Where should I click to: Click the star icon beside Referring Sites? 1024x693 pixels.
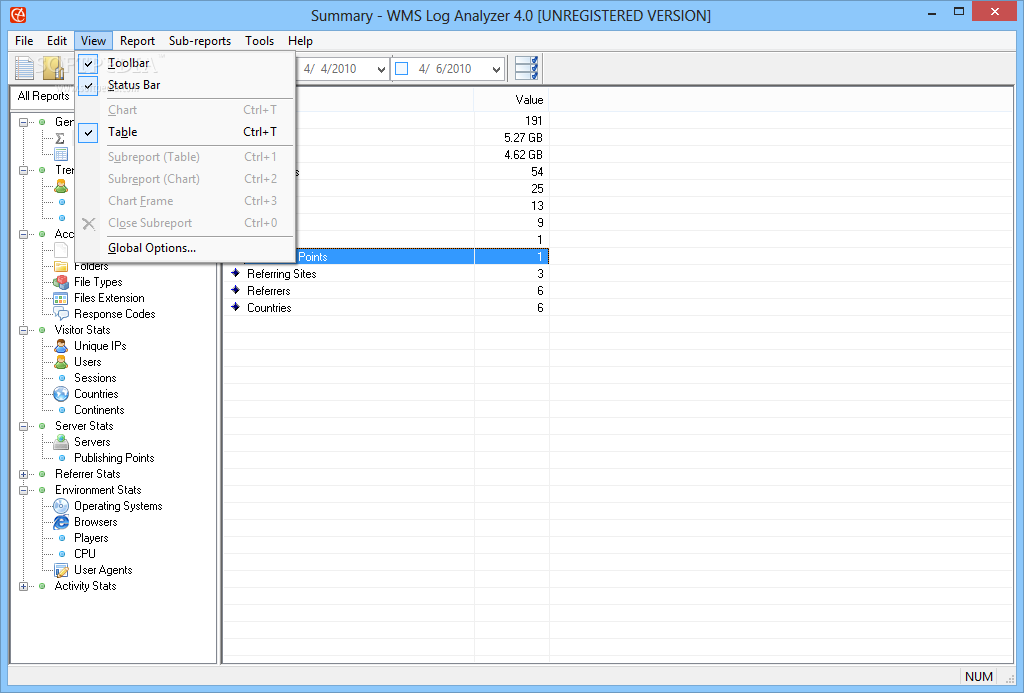click(236, 273)
